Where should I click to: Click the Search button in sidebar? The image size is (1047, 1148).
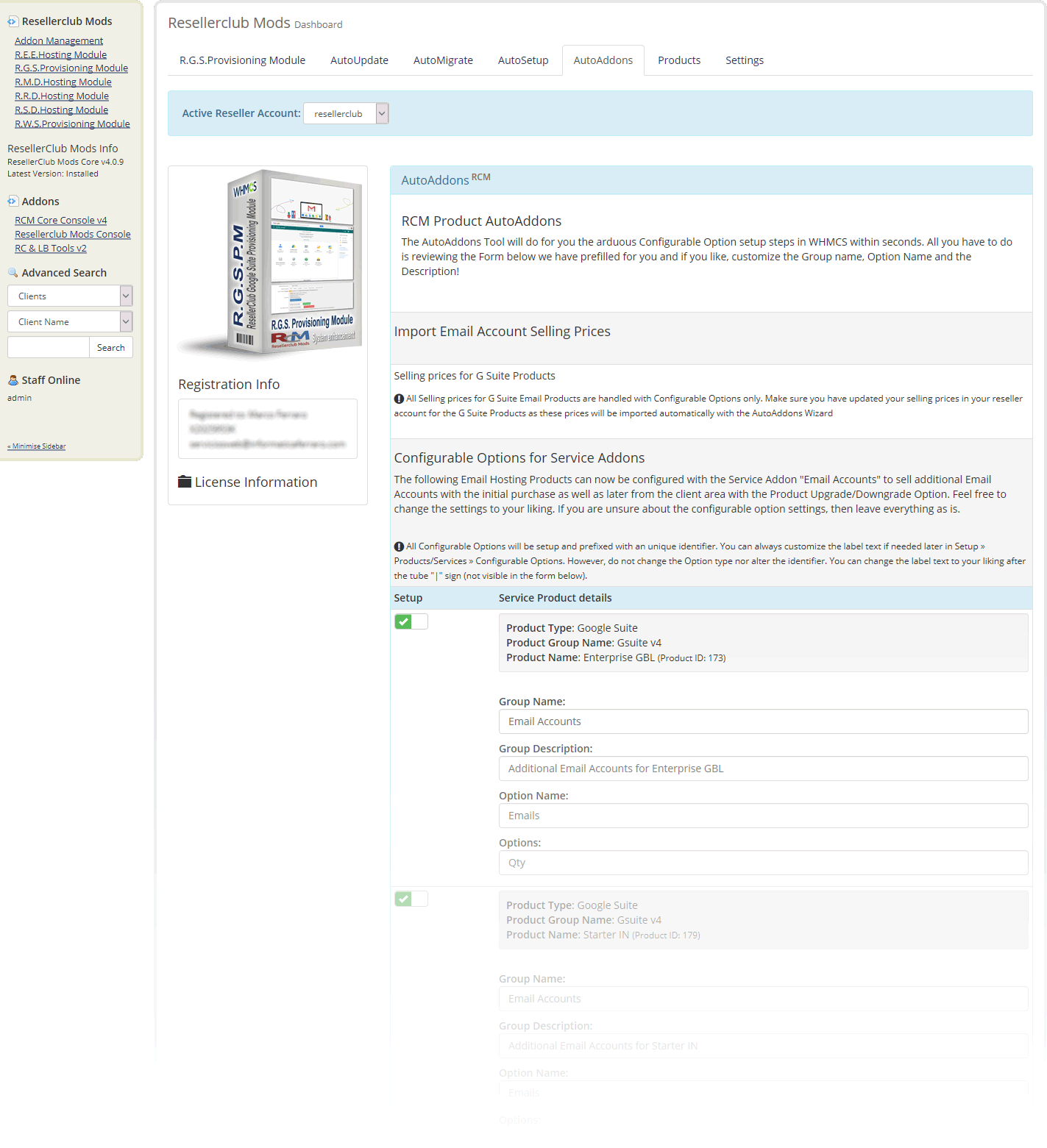111,347
